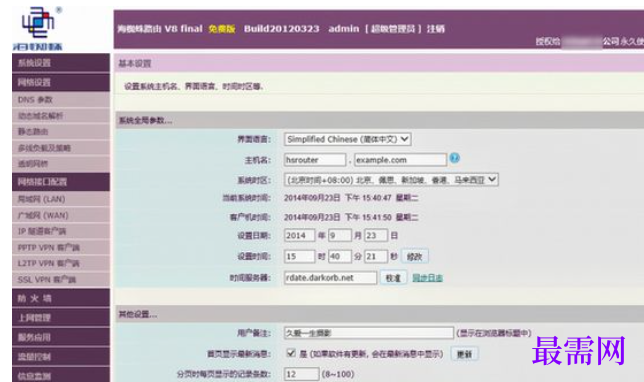644x382 pixels.
Task: Select SSL VPN client sidebar item
Action: pos(61,279)
